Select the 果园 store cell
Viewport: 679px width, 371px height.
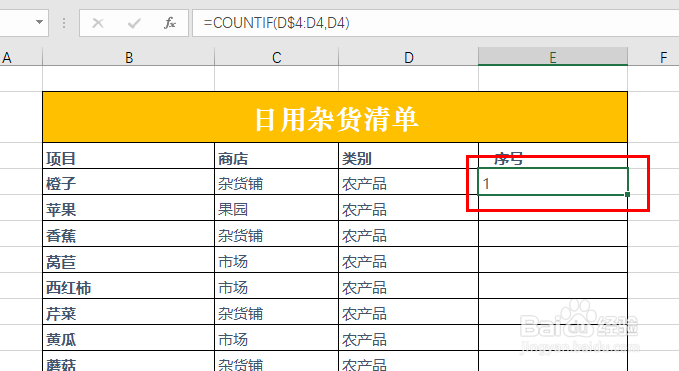pos(277,208)
